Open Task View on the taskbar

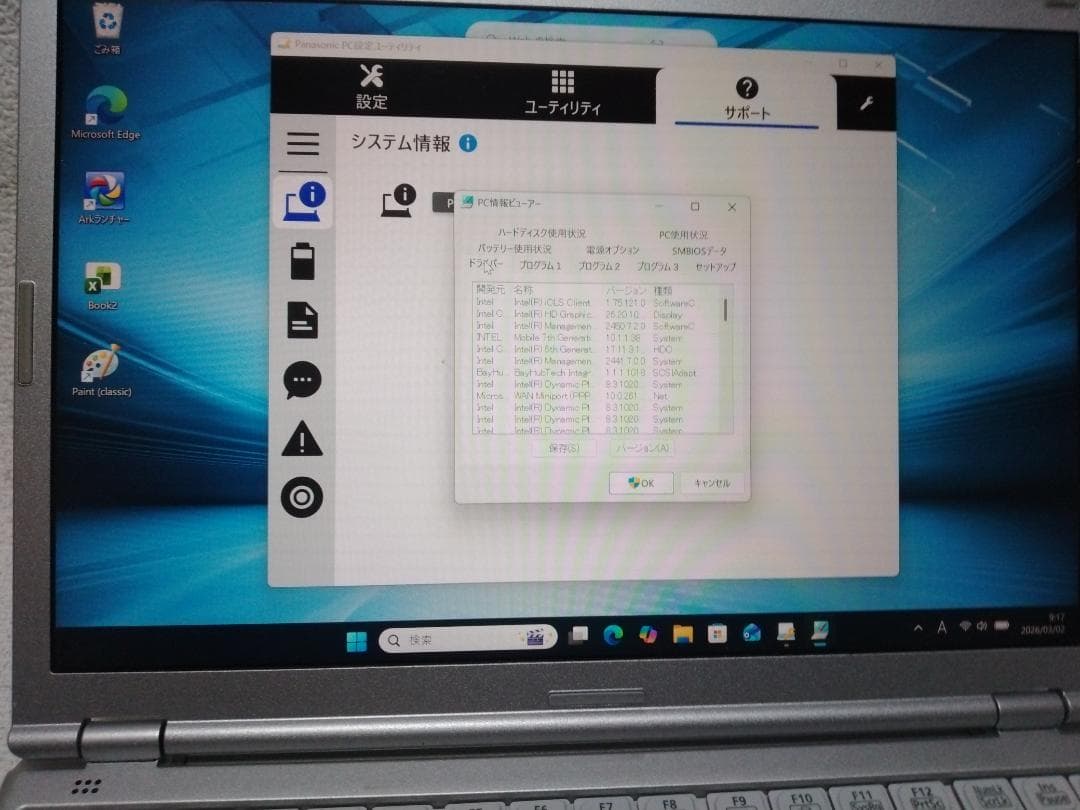[x=578, y=635]
